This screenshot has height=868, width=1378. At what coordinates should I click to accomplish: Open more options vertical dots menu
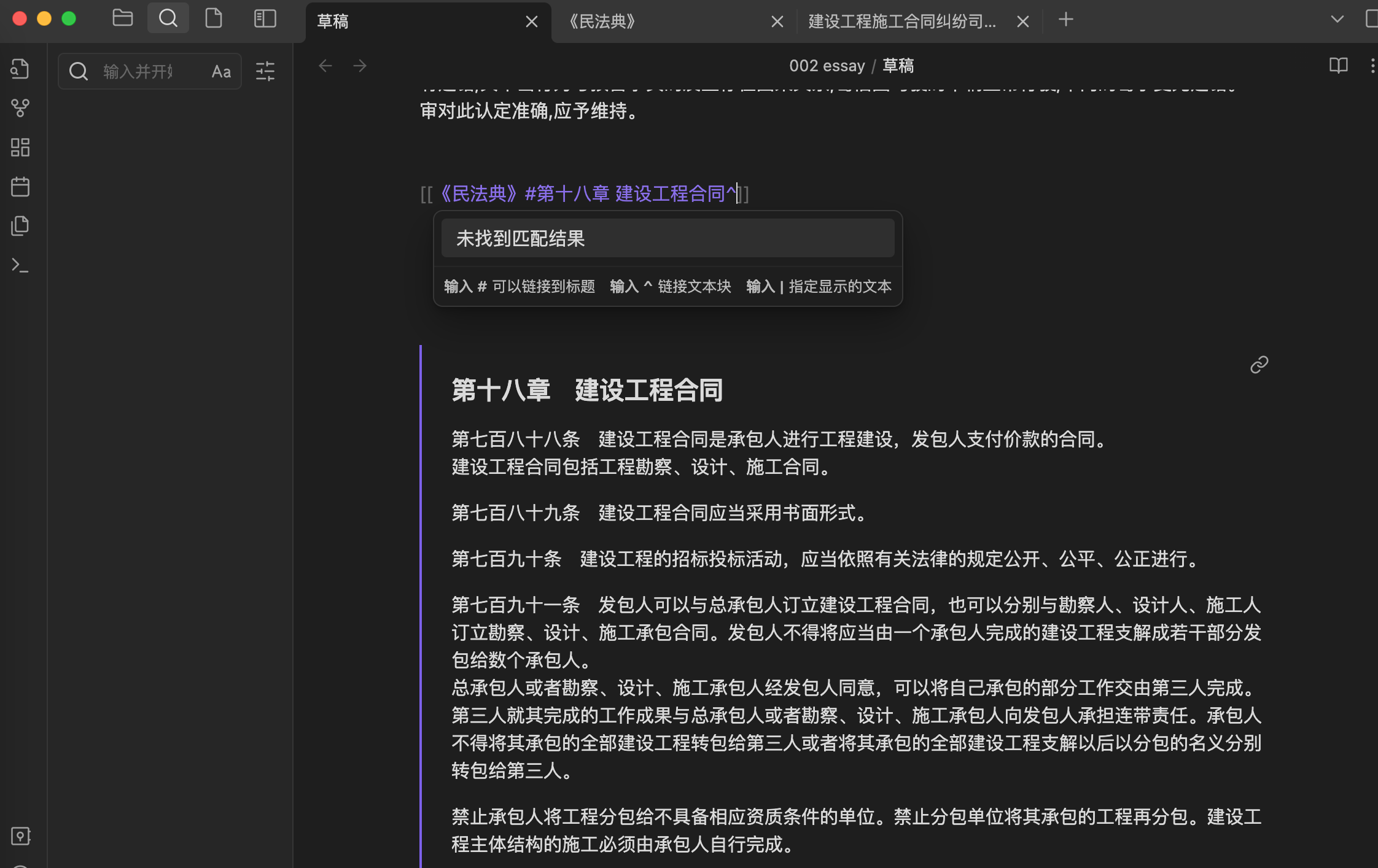pyautogui.click(x=1372, y=66)
